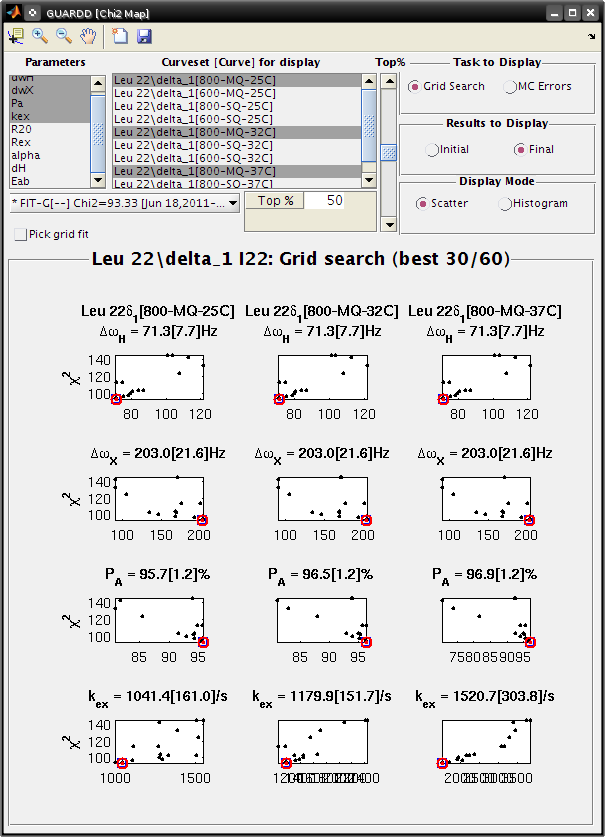This screenshot has width=605, height=837.
Task: Switch display mode to Histogram
Action: click(505, 203)
